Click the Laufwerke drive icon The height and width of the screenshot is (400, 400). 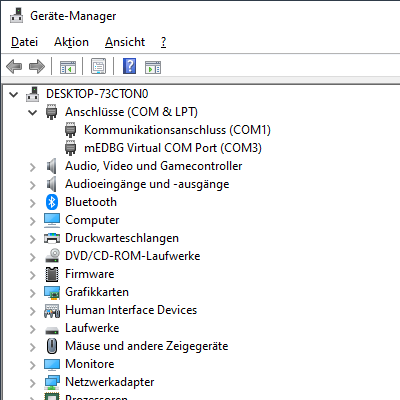coord(52,330)
